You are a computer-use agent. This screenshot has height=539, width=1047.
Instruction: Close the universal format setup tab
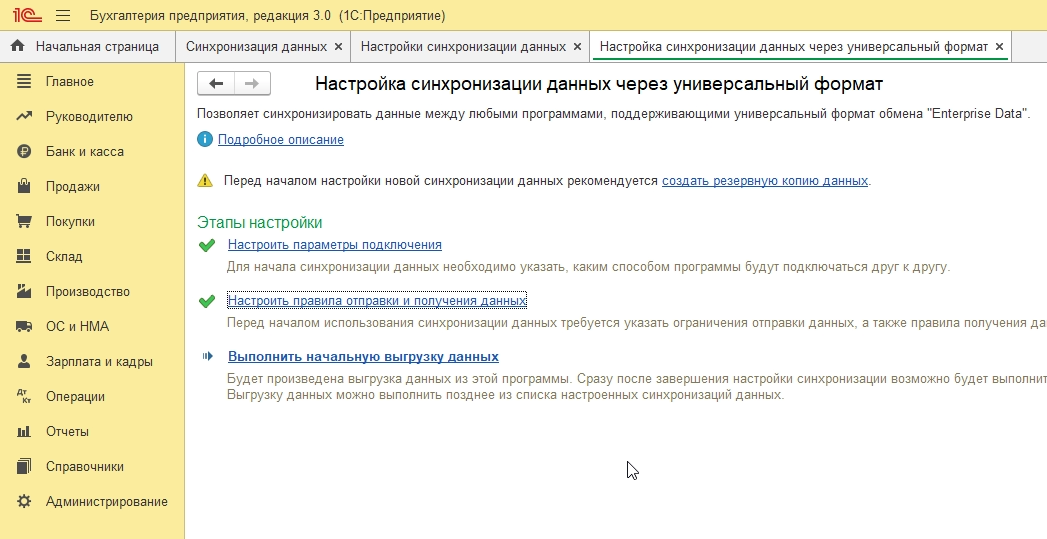[999, 47]
